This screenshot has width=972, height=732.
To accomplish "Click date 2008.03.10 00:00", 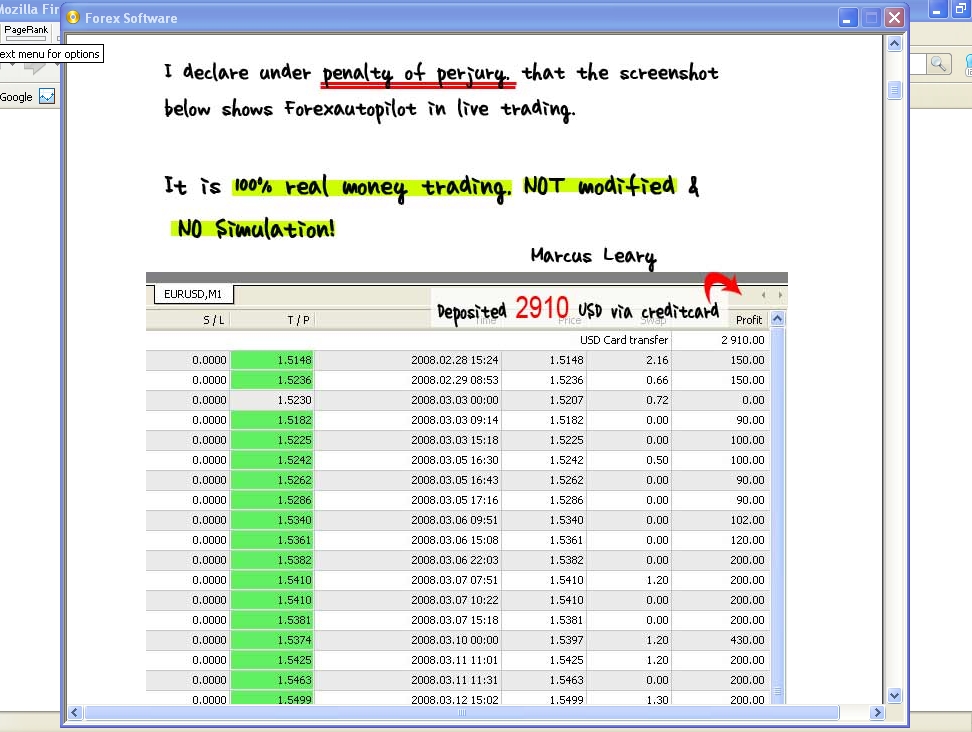I will tap(454, 640).
